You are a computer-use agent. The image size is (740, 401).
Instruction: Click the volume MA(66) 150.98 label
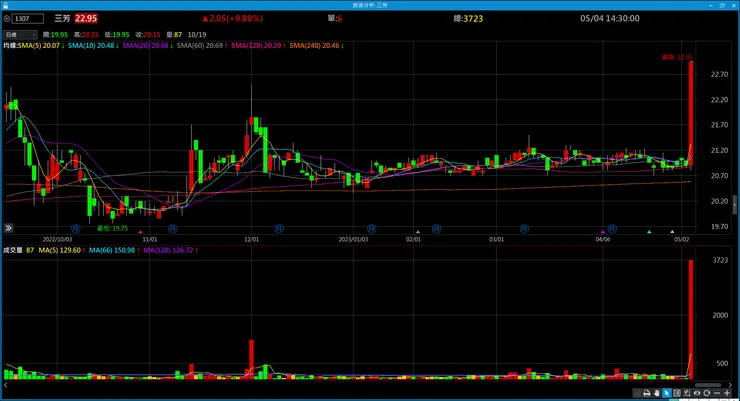click(x=114, y=251)
